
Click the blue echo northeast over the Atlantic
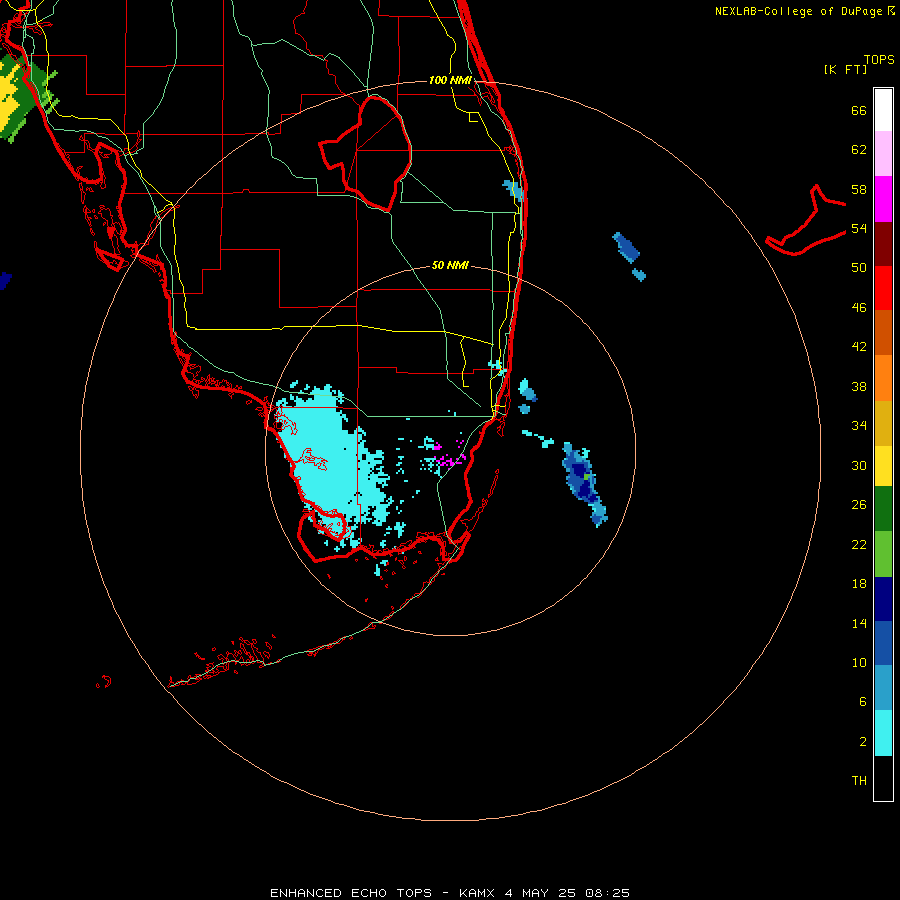[x=627, y=248]
